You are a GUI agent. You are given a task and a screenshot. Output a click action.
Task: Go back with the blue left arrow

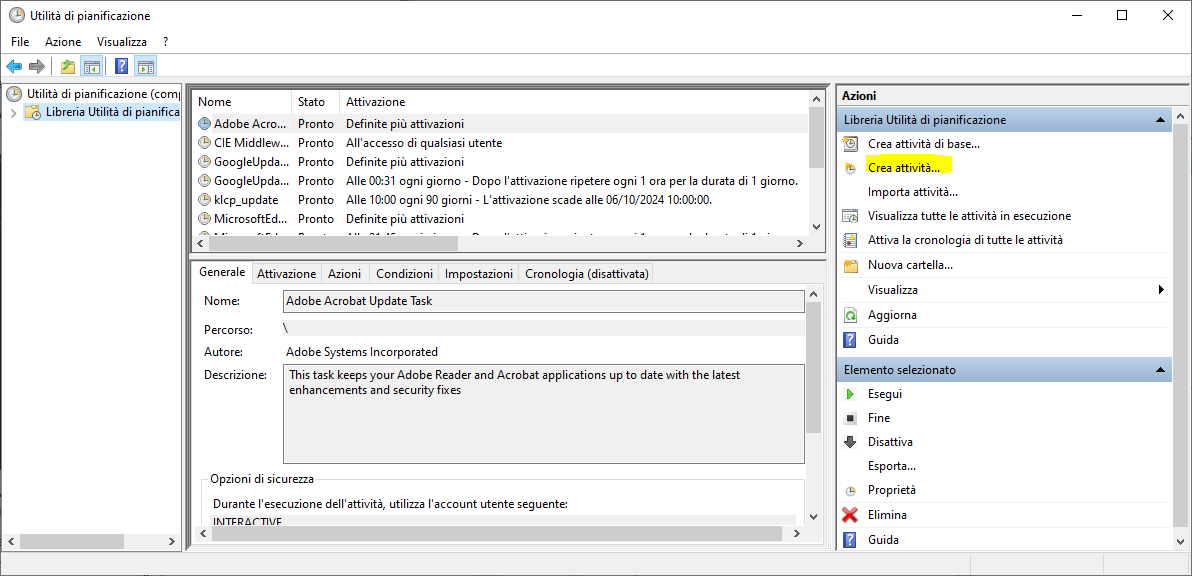(14, 66)
